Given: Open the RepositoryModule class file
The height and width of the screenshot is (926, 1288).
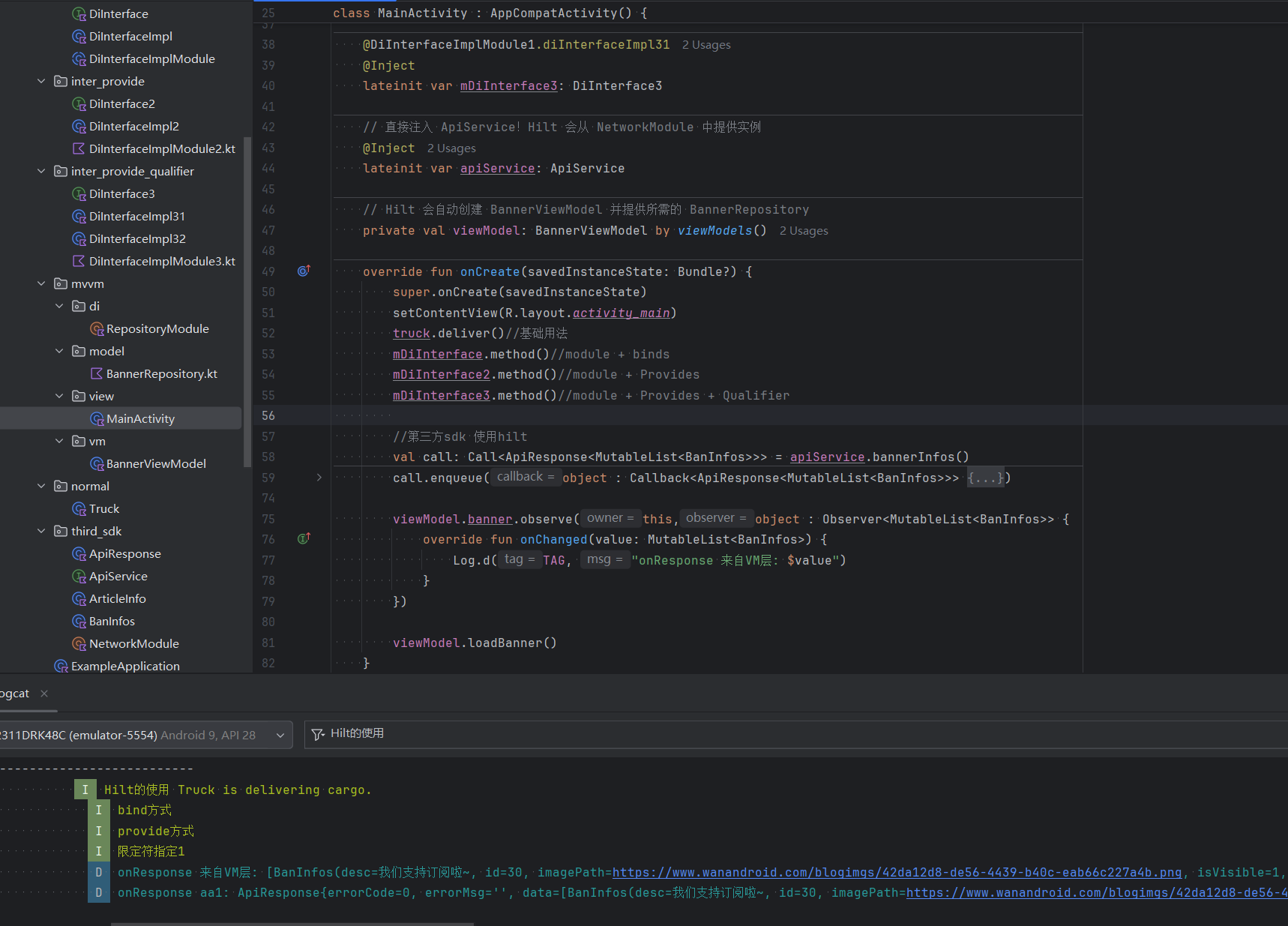Looking at the screenshot, I should [157, 329].
